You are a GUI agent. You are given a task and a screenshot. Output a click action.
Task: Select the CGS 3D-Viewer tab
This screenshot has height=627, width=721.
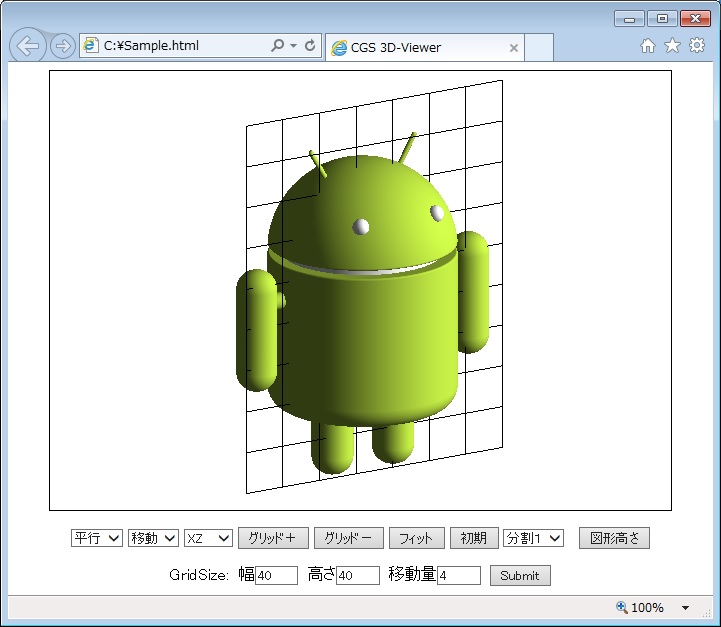[424, 47]
